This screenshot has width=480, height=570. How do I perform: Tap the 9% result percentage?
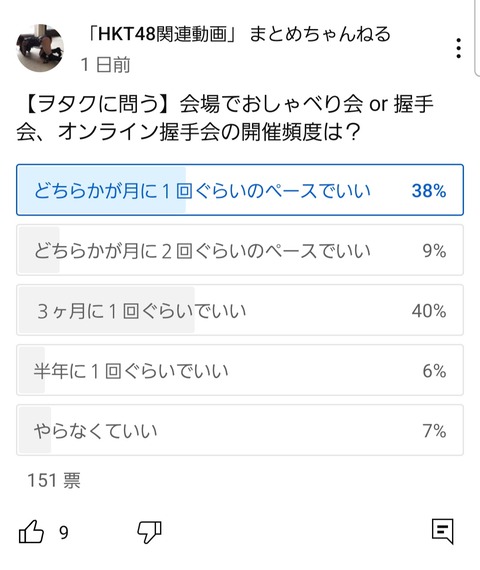point(434,251)
